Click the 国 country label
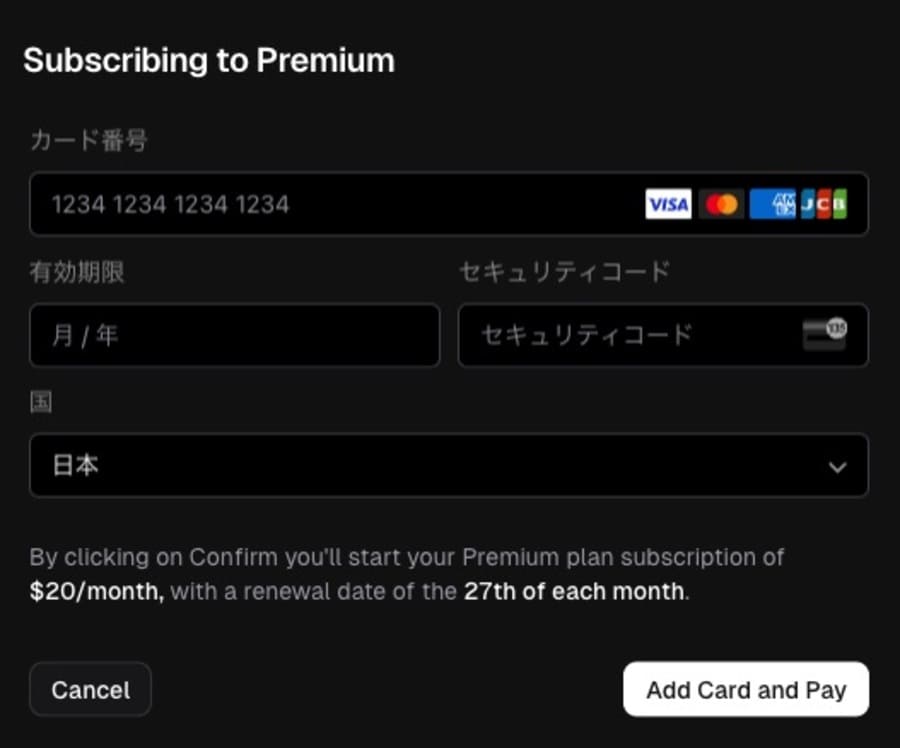900x748 pixels. (x=41, y=402)
